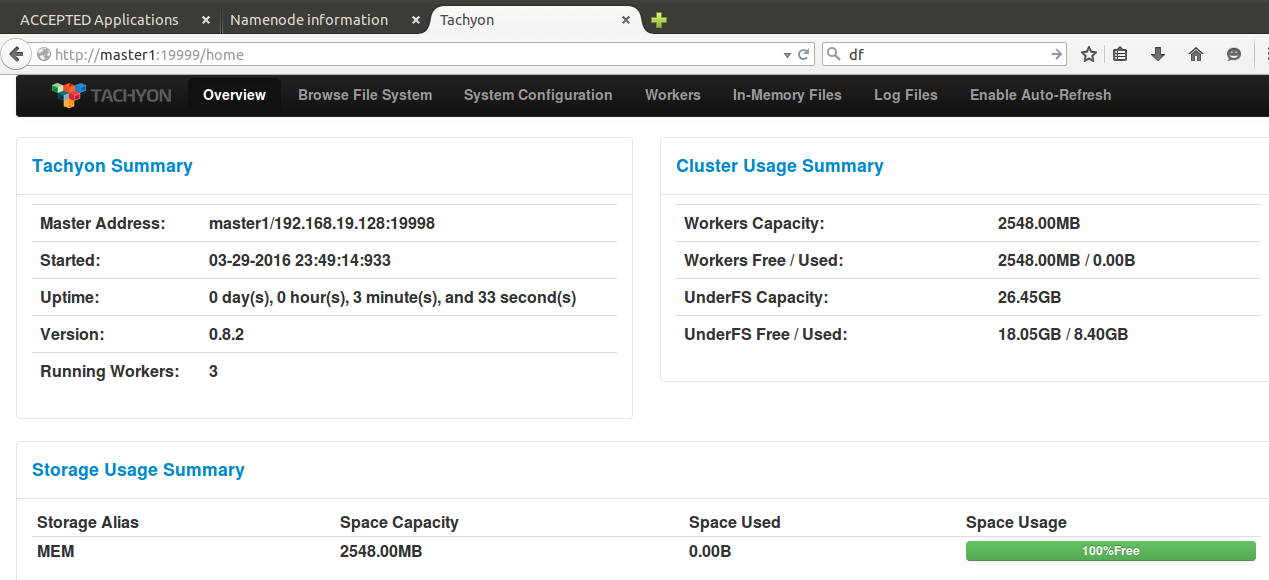
Task: Open the downloads arrow icon
Action: click(x=1158, y=55)
